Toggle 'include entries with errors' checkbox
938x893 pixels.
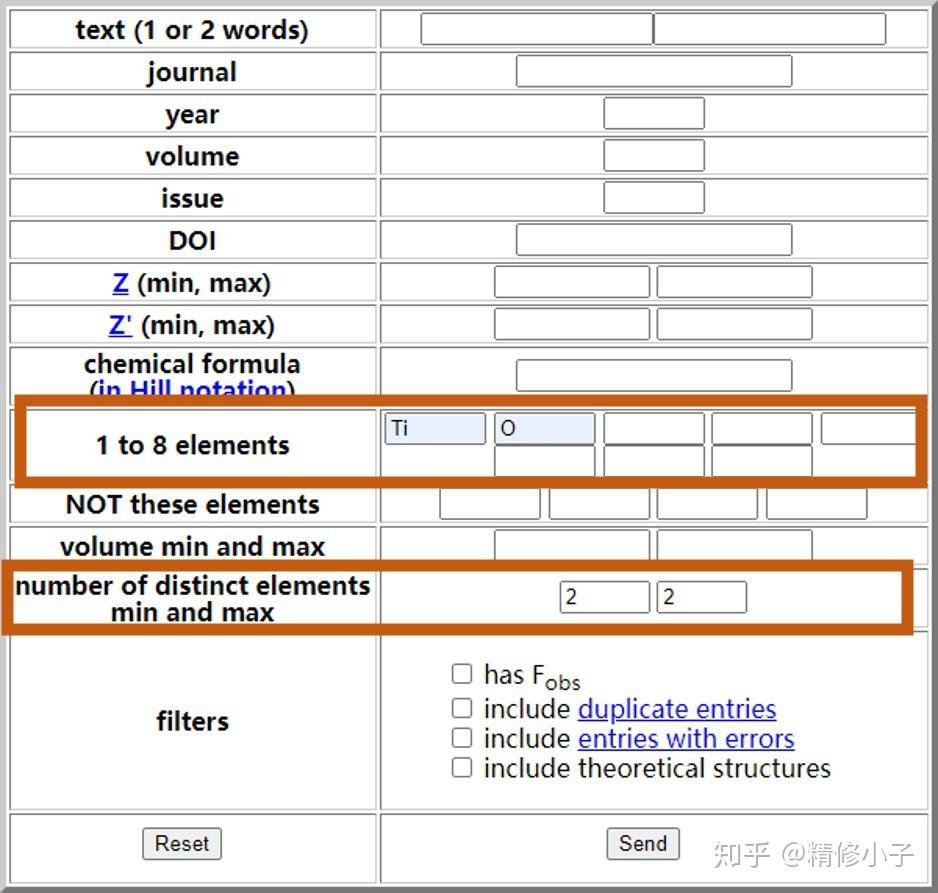pos(461,738)
